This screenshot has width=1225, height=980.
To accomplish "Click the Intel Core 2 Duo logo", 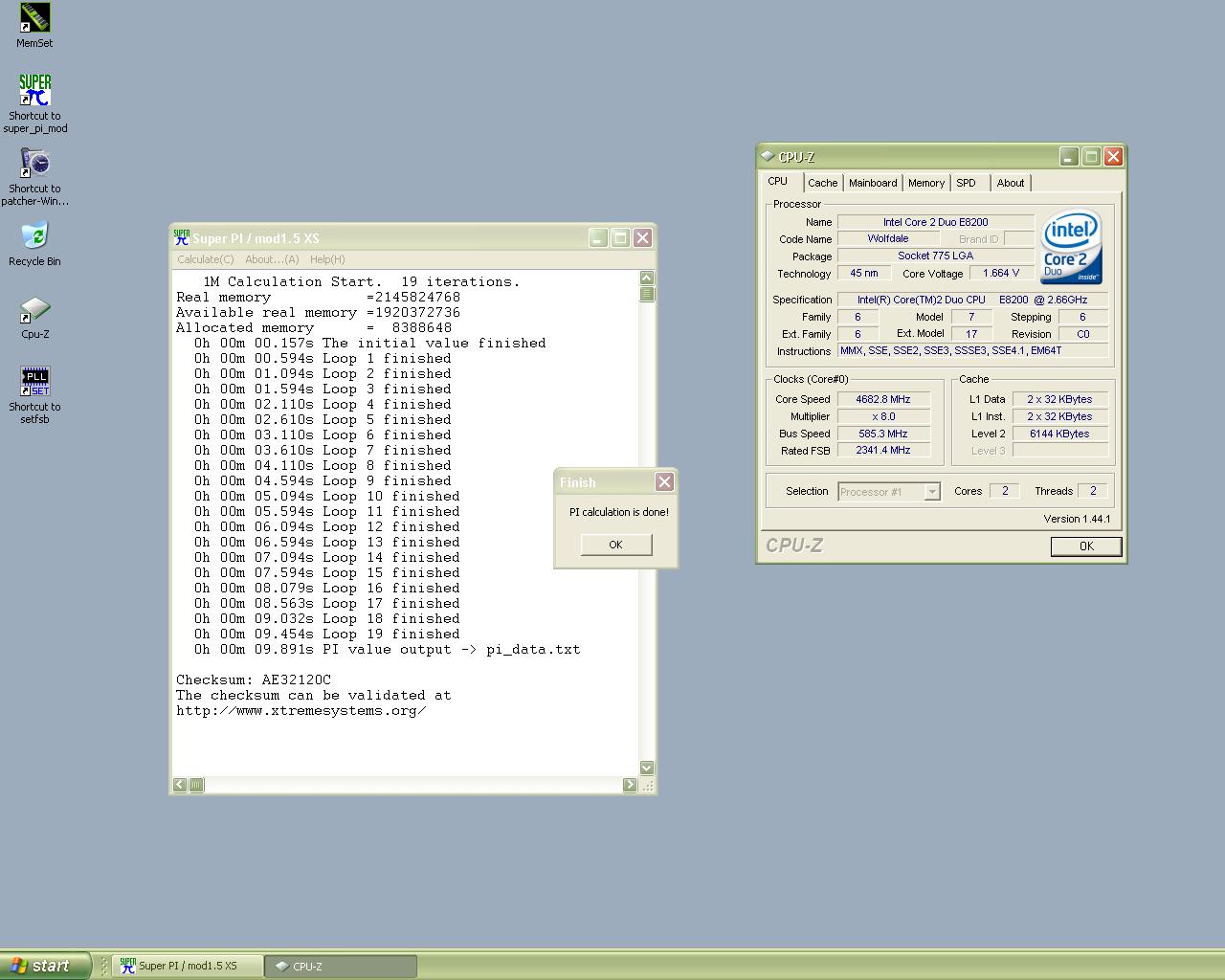I will pyautogui.click(x=1071, y=247).
